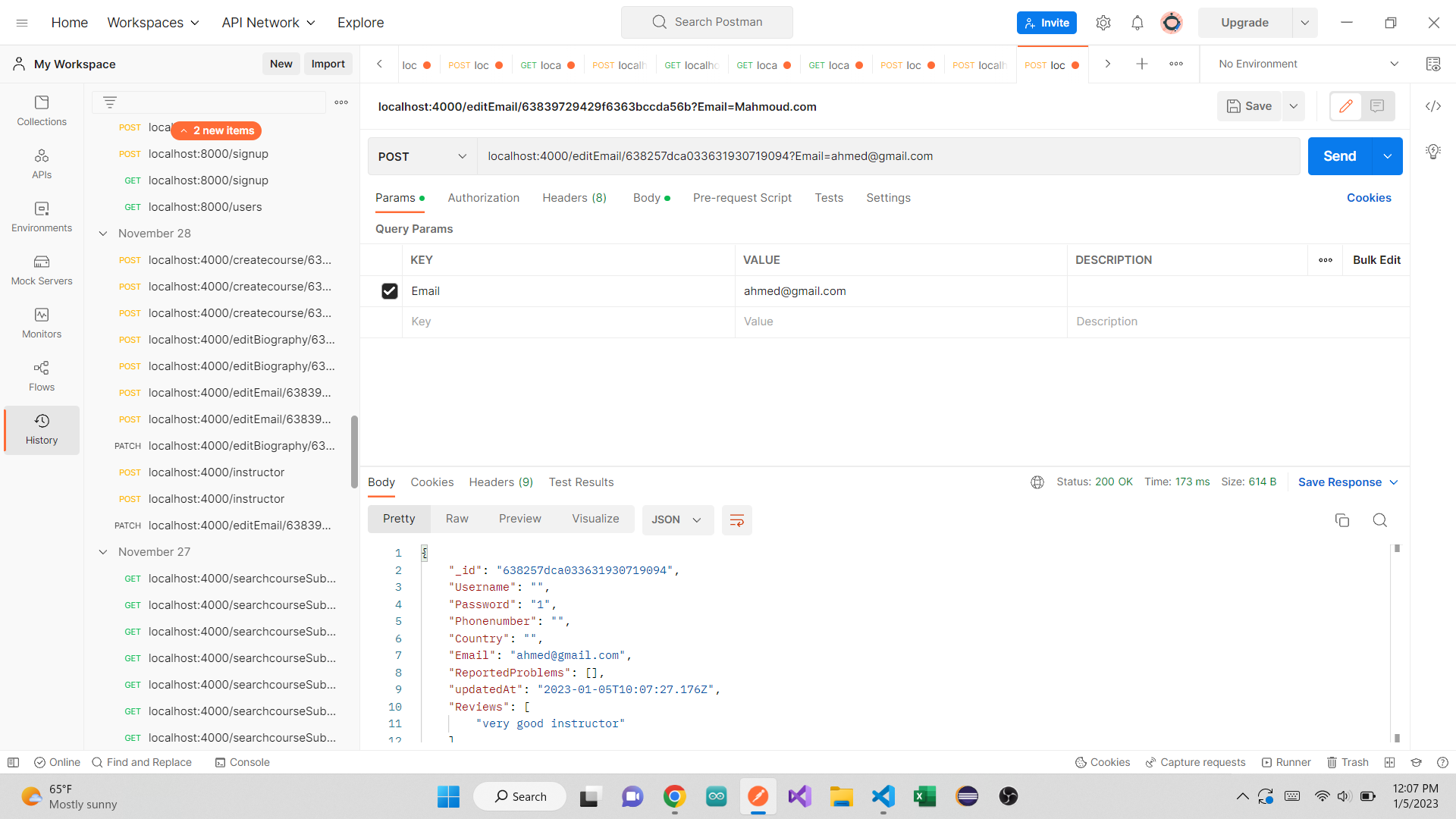The image size is (1456, 819).
Task: Open Excel from the taskbar
Action: click(924, 796)
